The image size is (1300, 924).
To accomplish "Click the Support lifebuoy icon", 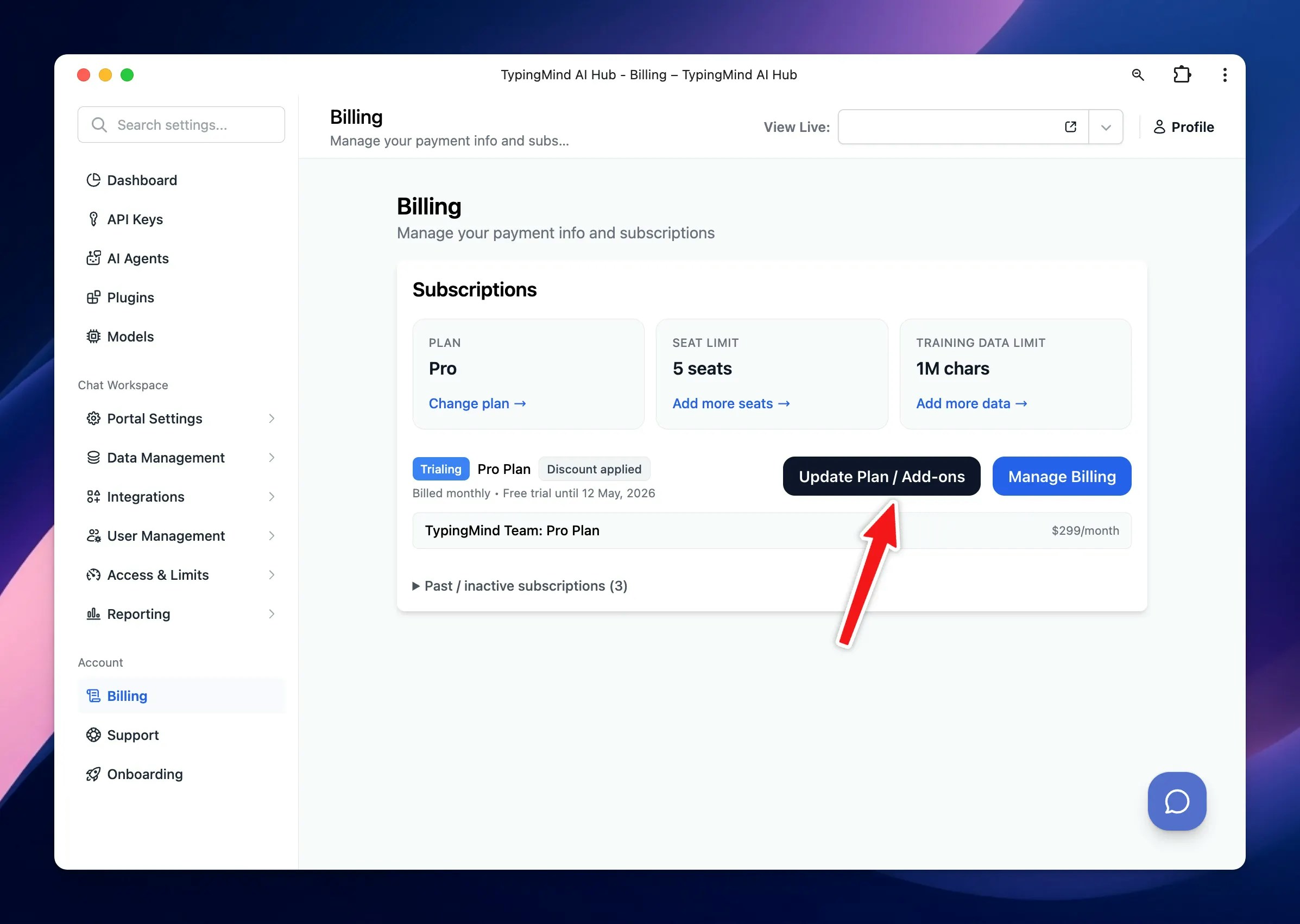I will (x=93, y=735).
